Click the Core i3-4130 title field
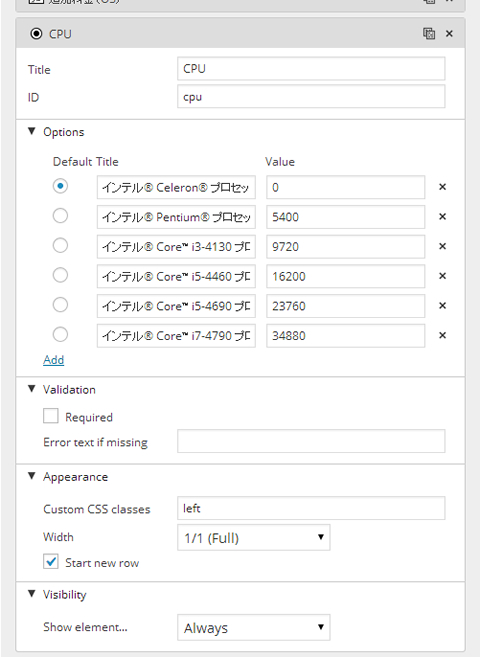480x657 pixels. tap(176, 247)
